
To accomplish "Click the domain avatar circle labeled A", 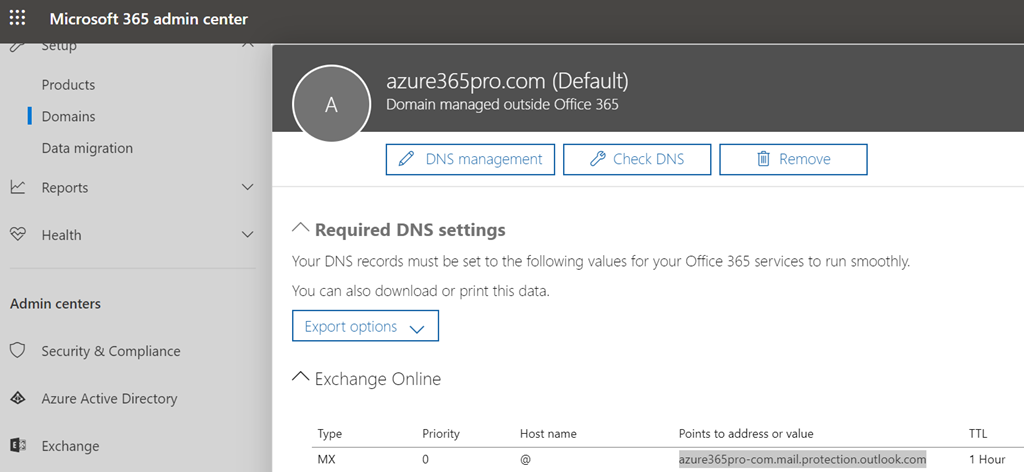I will tap(332, 104).
